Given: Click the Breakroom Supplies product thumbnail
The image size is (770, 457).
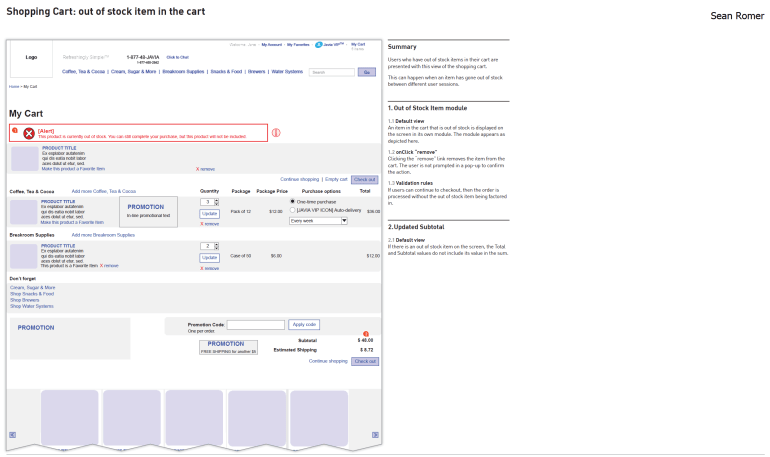Looking at the screenshot, I should click(x=24, y=257).
